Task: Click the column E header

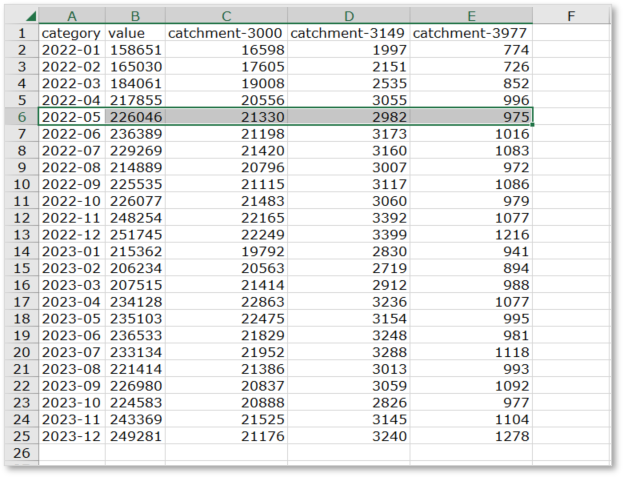Action: [x=471, y=16]
